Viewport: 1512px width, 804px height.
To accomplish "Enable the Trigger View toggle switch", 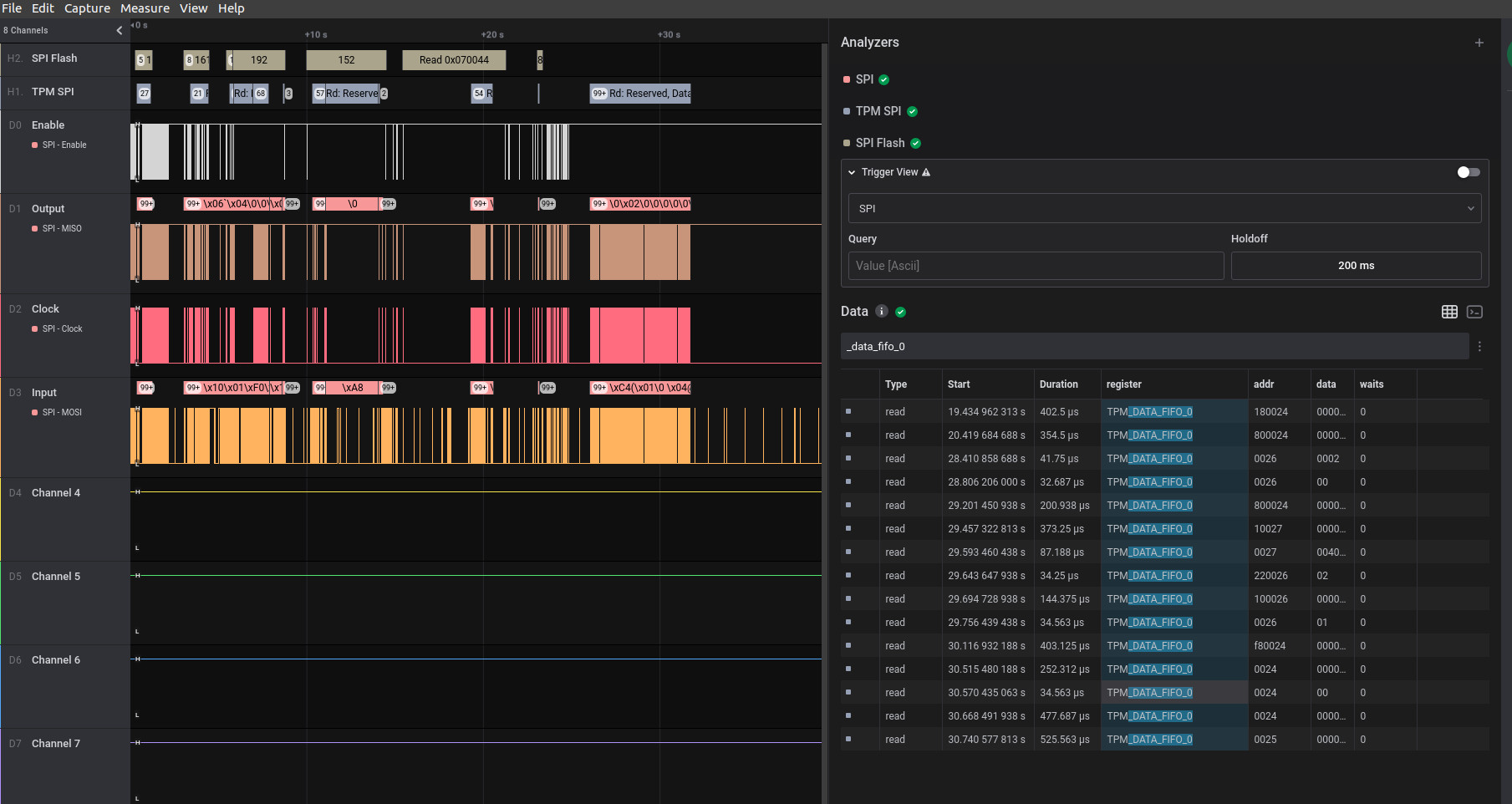I will [1468, 172].
